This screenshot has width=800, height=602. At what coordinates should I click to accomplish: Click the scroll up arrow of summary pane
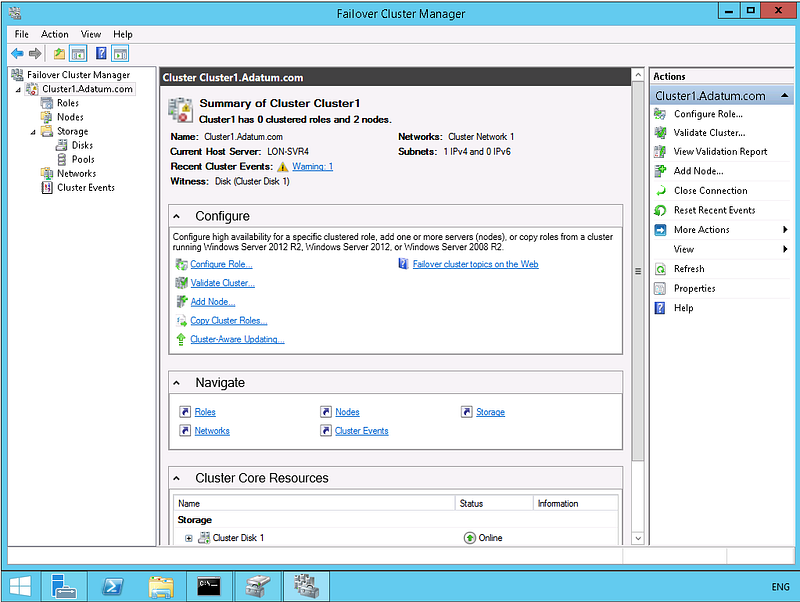638,75
